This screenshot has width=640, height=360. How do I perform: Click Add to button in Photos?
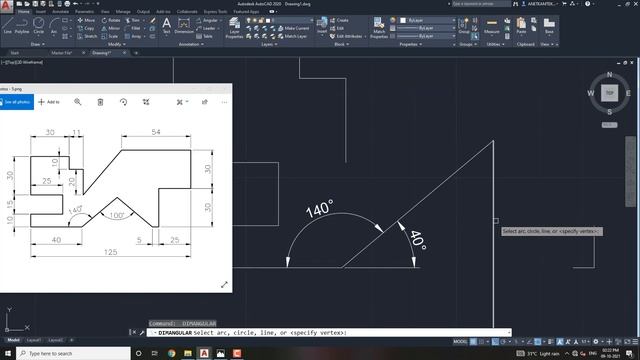[x=49, y=102]
